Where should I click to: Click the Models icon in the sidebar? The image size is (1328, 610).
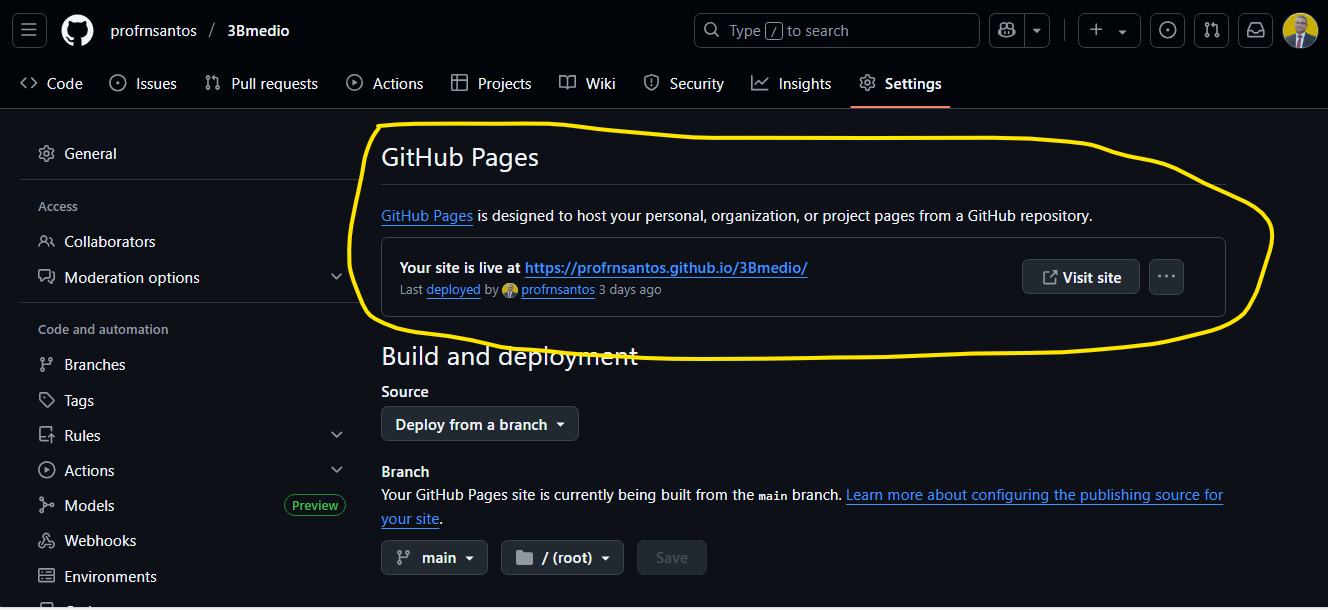[46, 506]
